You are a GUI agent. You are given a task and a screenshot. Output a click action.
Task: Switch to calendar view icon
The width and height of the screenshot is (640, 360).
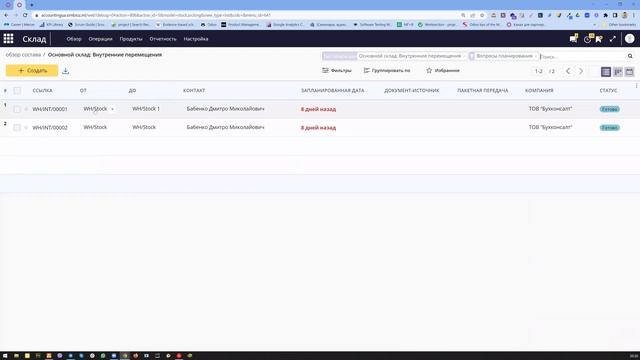coord(629,71)
